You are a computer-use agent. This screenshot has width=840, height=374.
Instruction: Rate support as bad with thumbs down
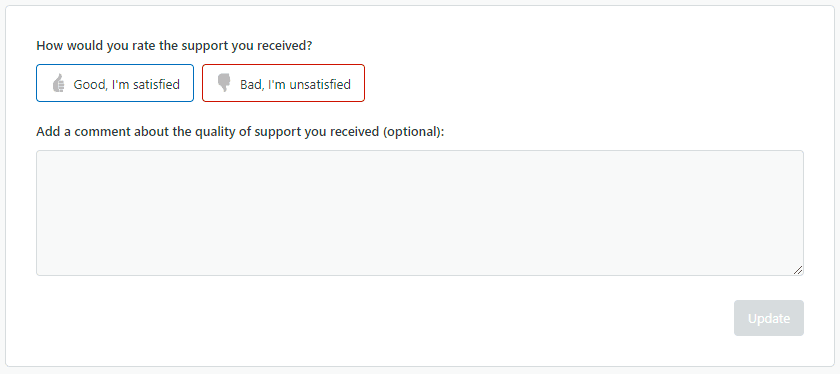click(x=283, y=83)
